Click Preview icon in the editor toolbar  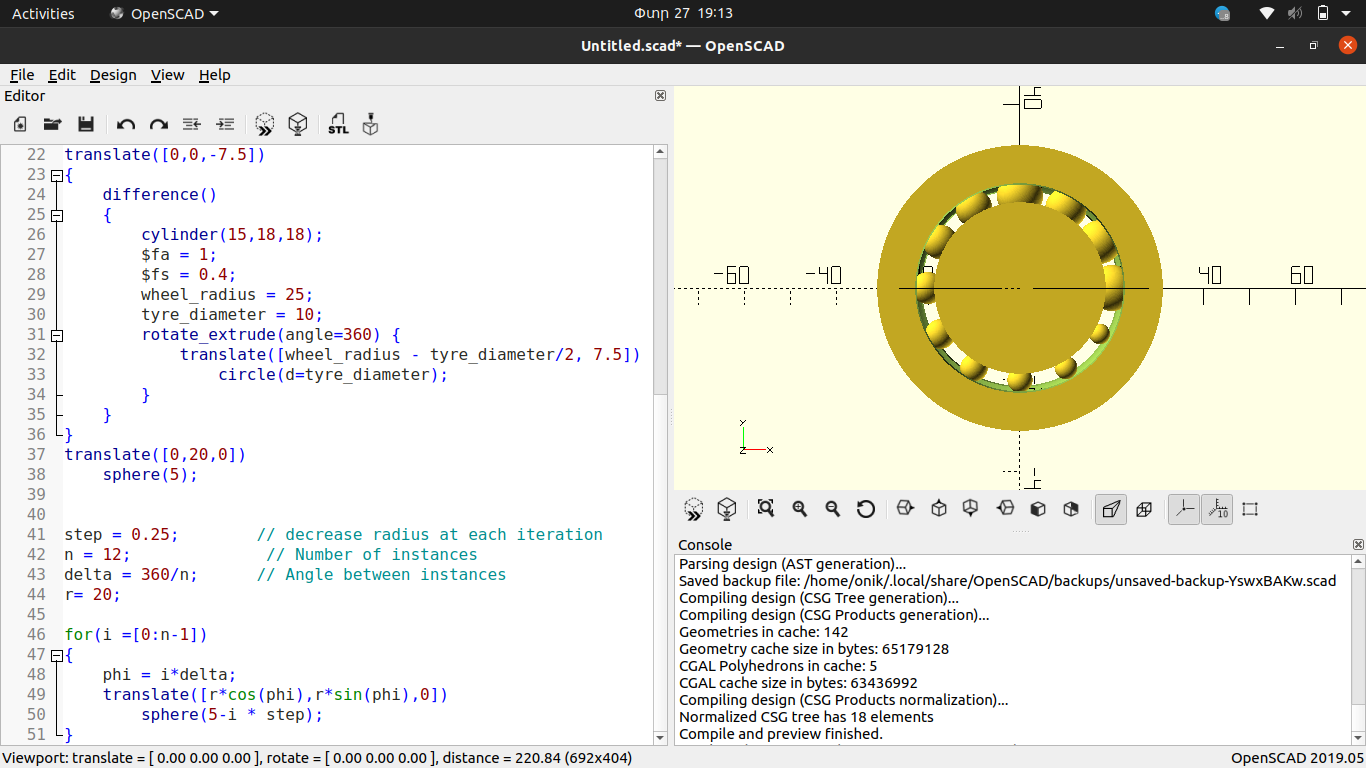pyautogui.click(x=264, y=124)
